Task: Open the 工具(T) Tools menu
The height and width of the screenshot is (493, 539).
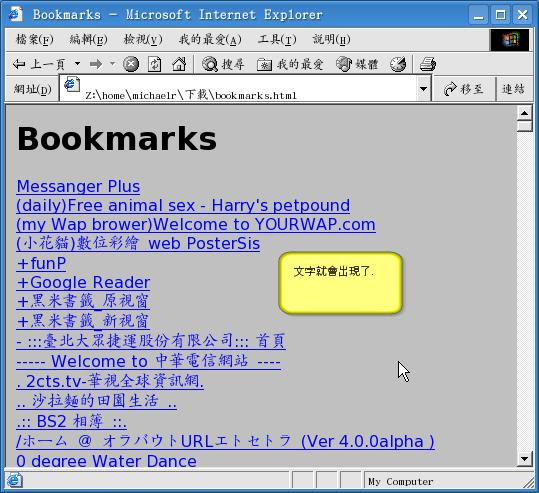Action: tap(277, 40)
